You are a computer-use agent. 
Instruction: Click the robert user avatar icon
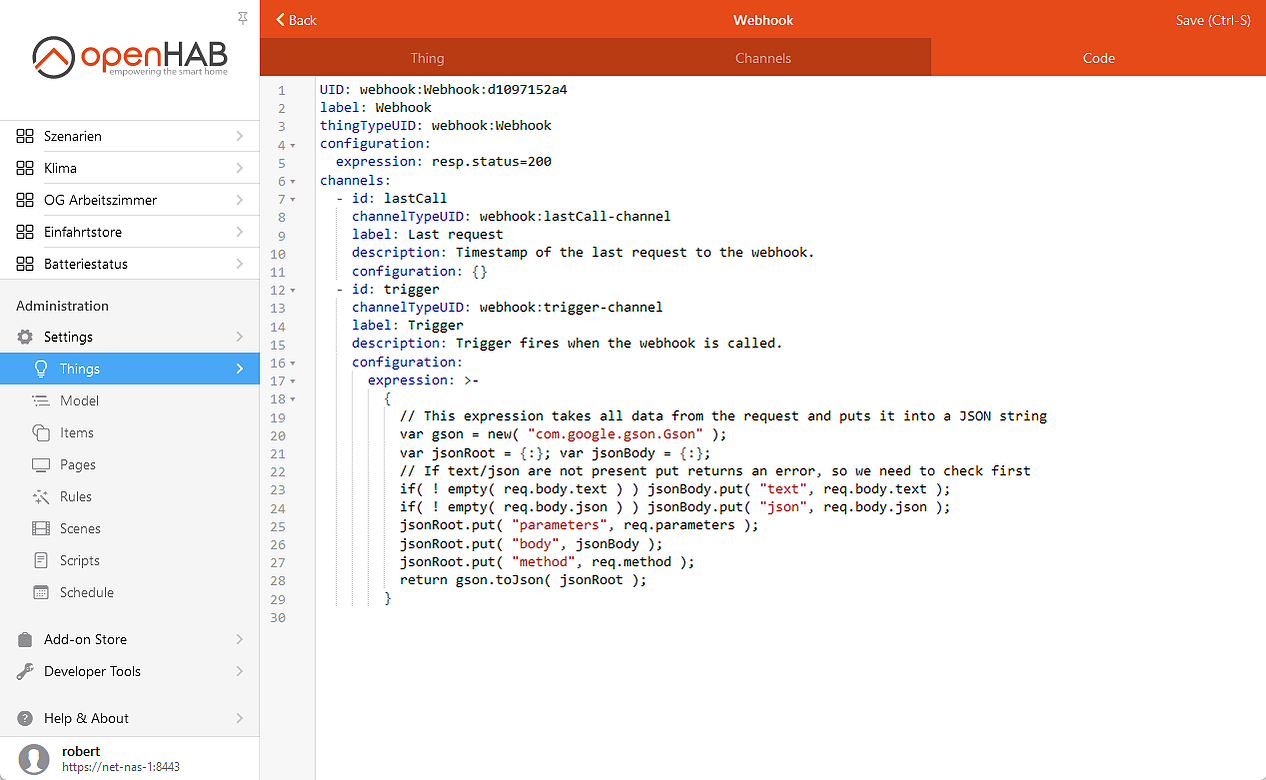pyautogui.click(x=34, y=759)
